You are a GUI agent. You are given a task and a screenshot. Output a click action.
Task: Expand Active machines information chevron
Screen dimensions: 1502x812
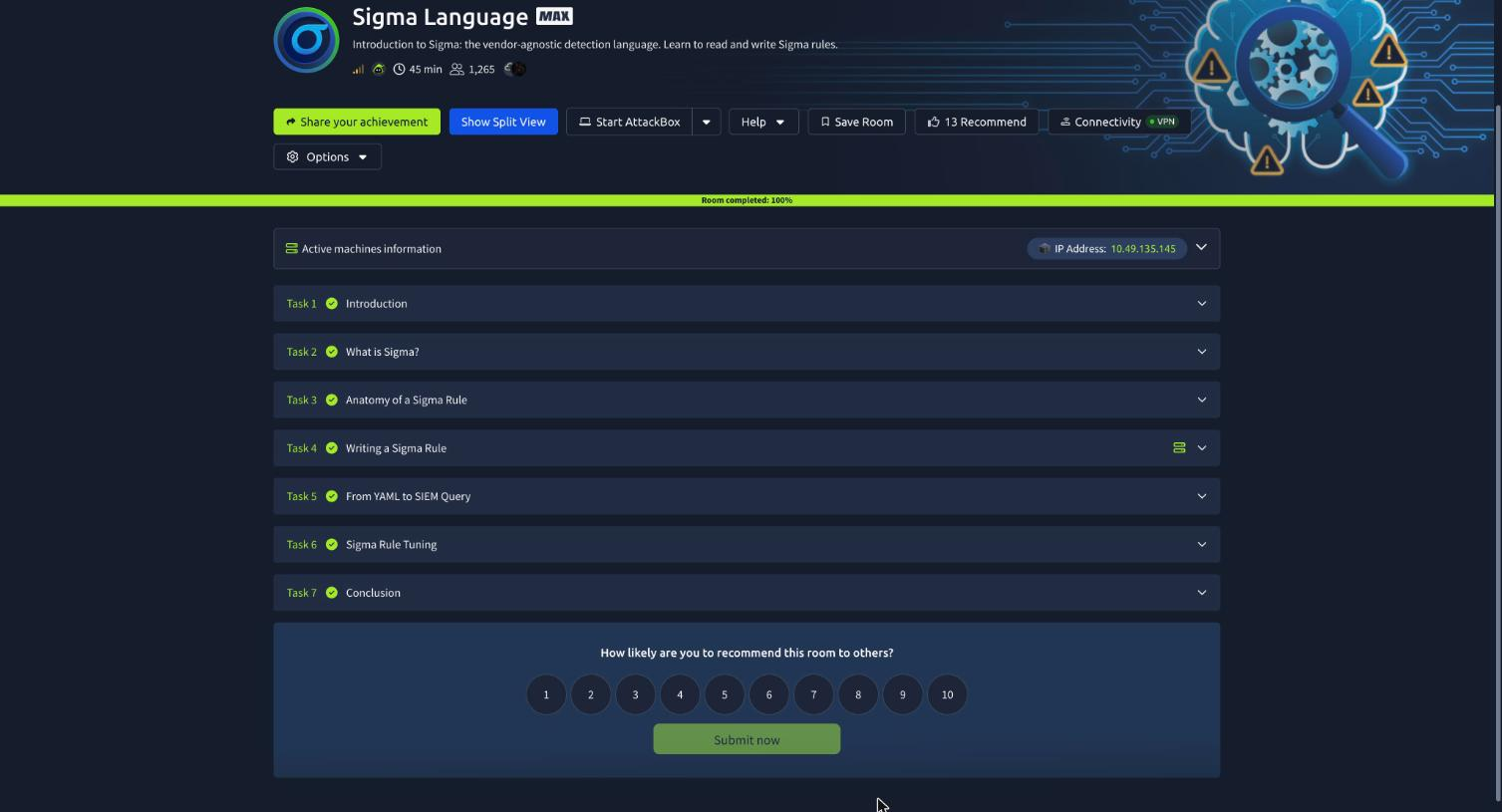click(x=1201, y=247)
